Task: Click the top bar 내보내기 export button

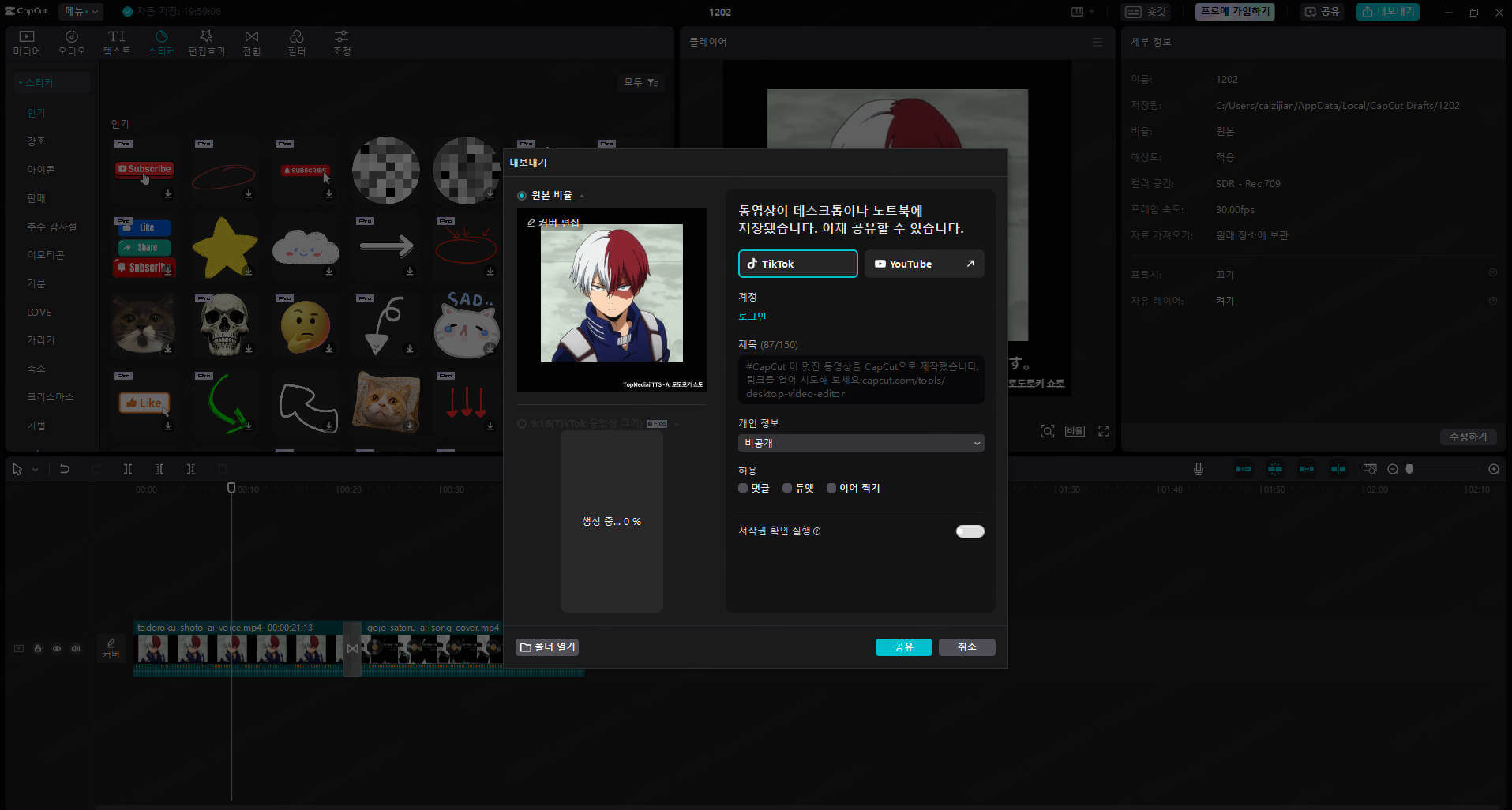Action: (1388, 12)
